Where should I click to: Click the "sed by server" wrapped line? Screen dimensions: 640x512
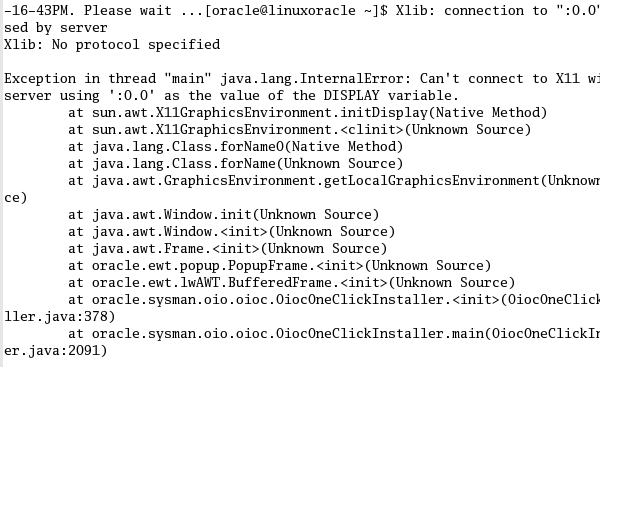(56, 28)
